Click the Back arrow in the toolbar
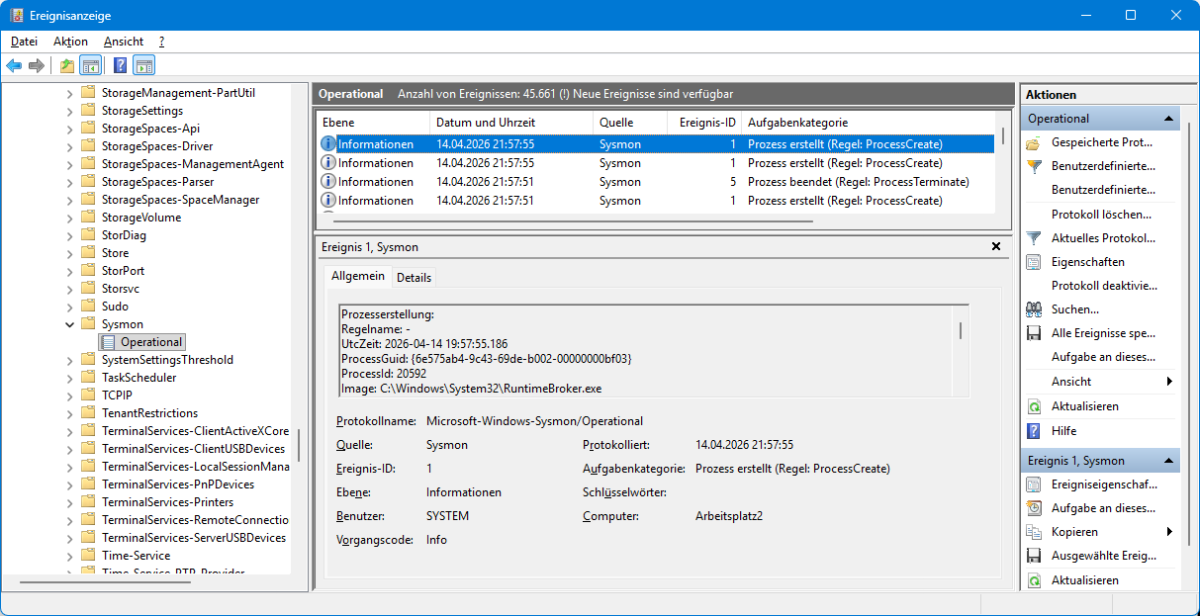This screenshot has height=616, width=1200. [x=14, y=66]
